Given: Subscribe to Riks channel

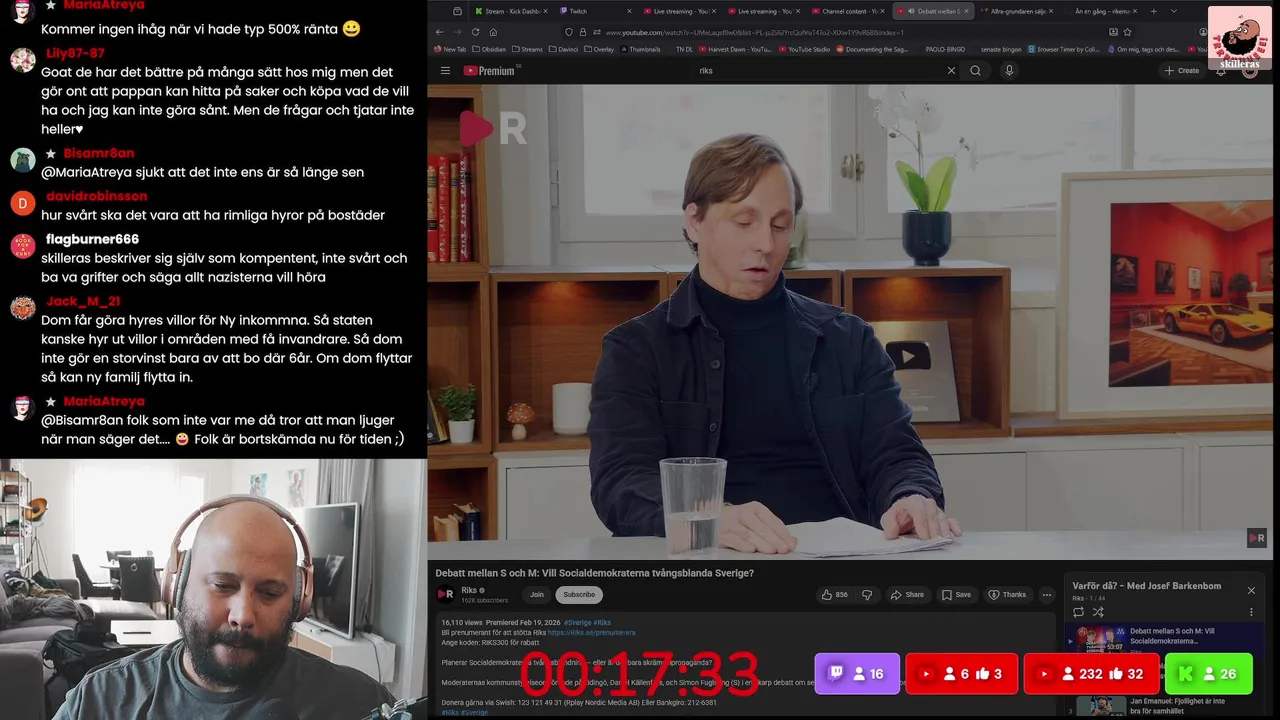Looking at the screenshot, I should 579,594.
